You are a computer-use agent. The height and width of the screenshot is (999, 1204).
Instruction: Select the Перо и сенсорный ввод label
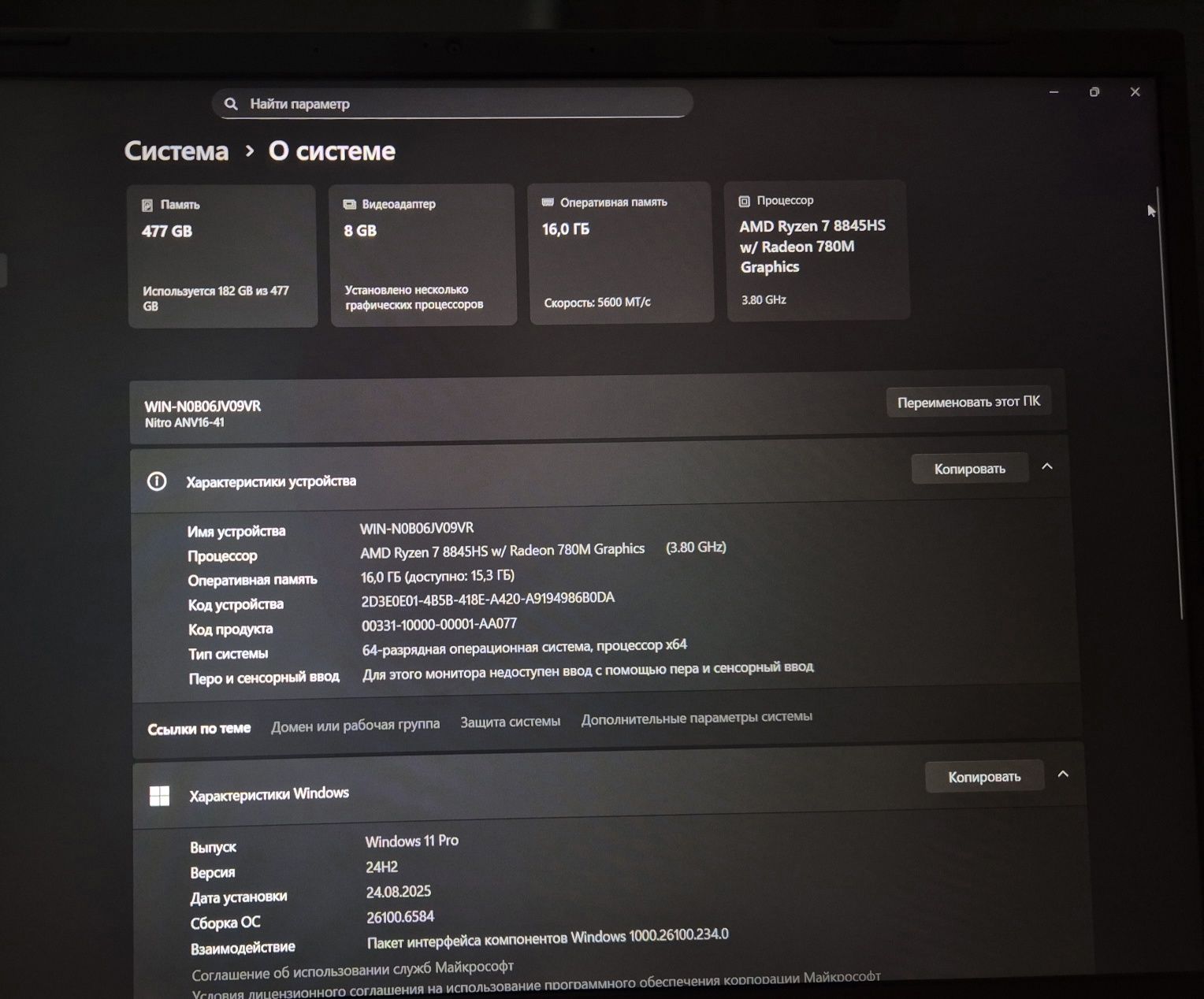click(x=264, y=678)
